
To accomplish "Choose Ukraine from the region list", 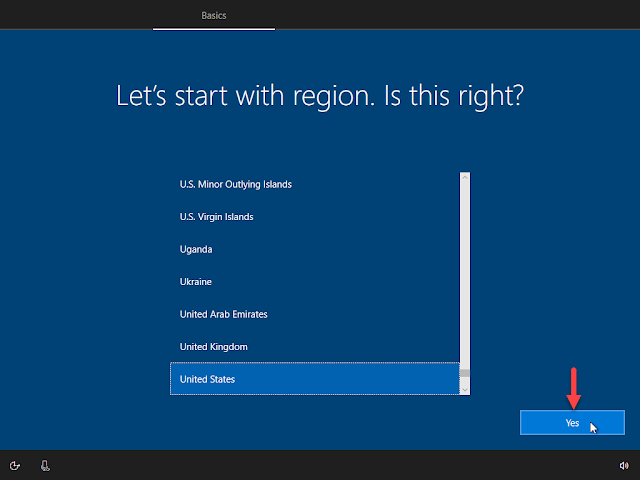I will click(x=315, y=282).
